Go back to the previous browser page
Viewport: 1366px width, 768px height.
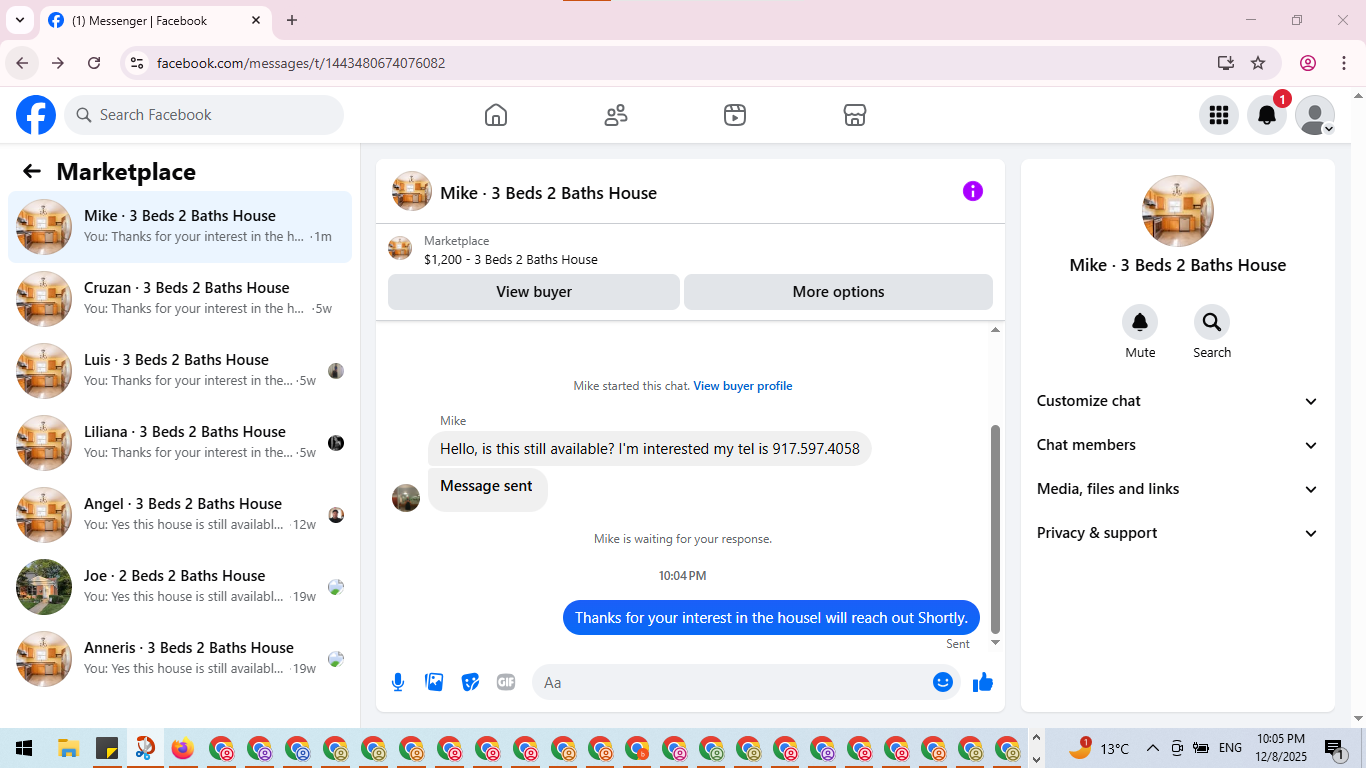pyautogui.click(x=22, y=63)
